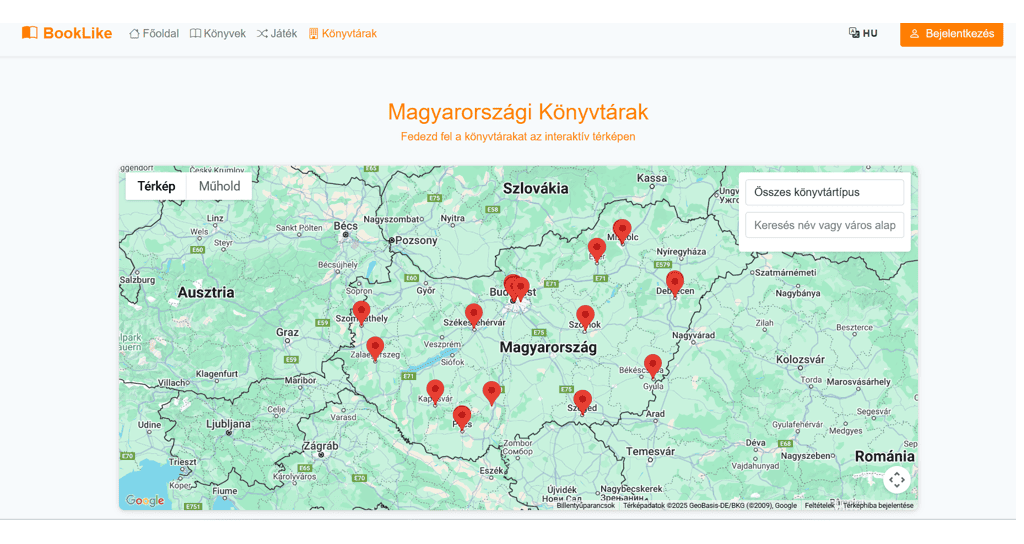Go to the Játék page

coord(277,34)
